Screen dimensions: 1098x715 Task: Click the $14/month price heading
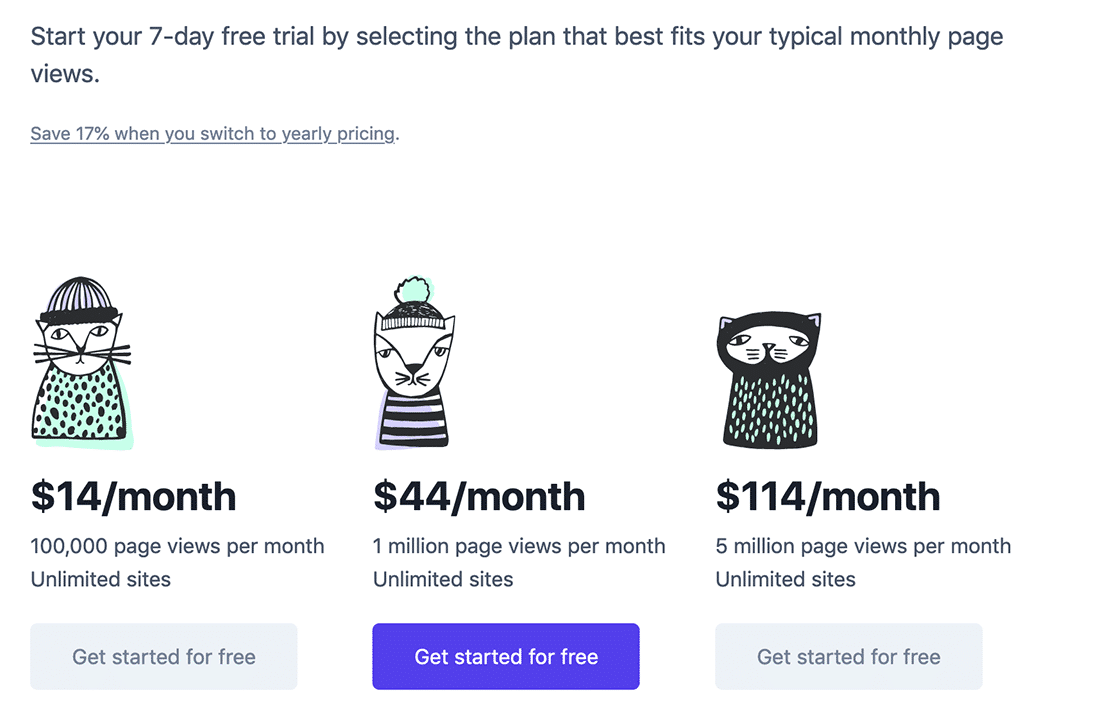133,496
